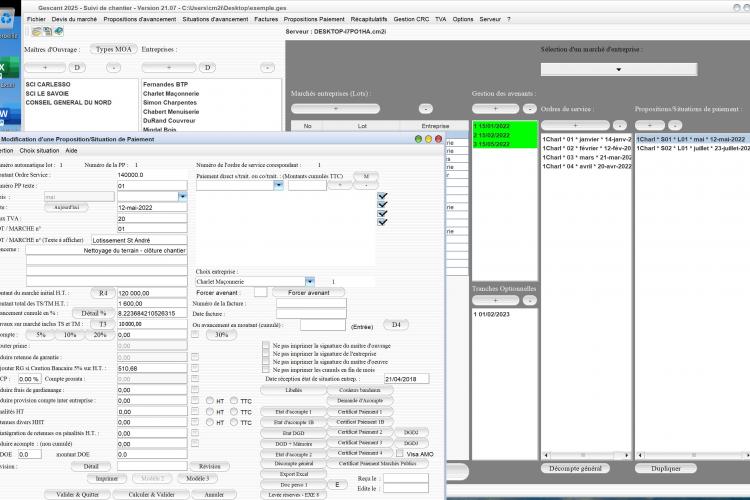
Task: Click the save documents toolbar icon
Action: (47, 32)
